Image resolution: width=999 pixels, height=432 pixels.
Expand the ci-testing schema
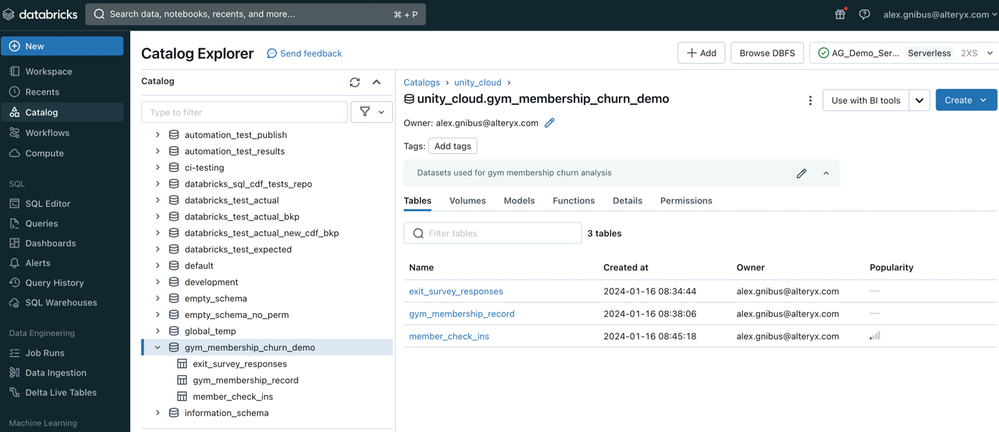[x=158, y=168]
